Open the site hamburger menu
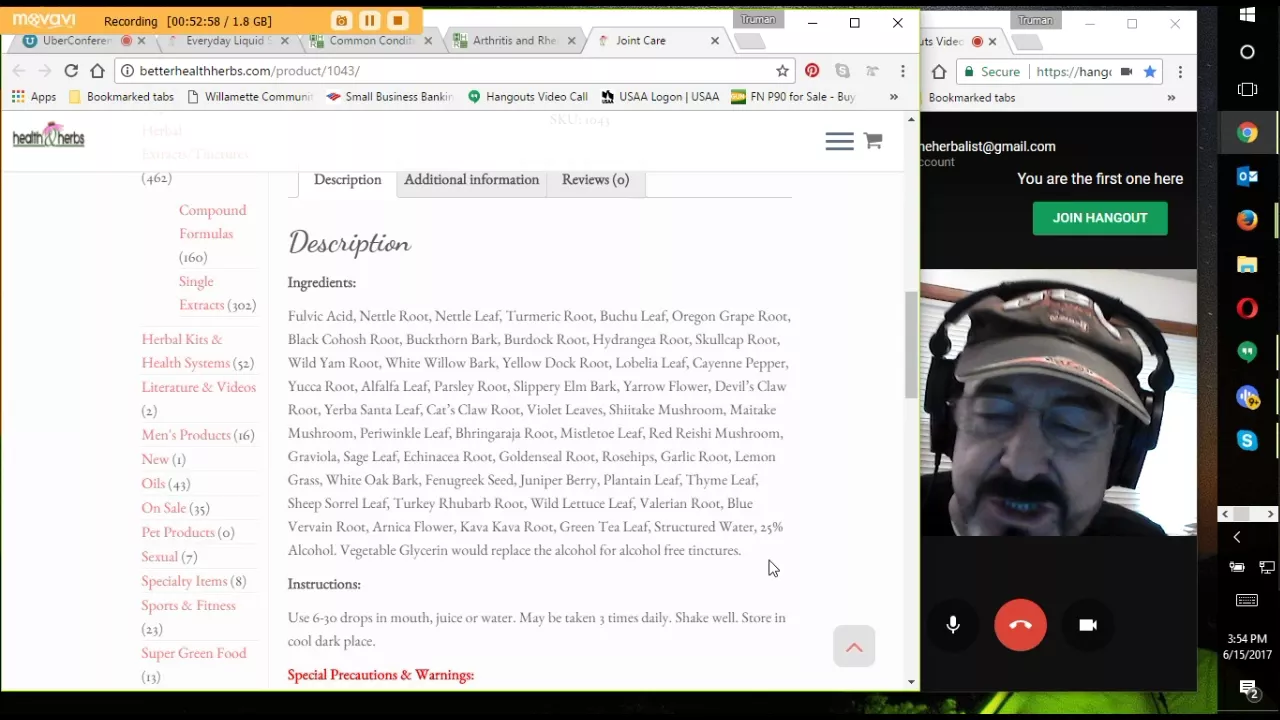The width and height of the screenshot is (1280, 720). pyautogui.click(x=839, y=141)
